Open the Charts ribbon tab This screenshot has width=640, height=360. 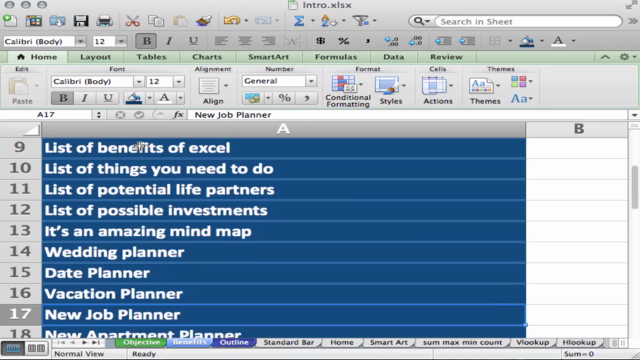[207, 57]
